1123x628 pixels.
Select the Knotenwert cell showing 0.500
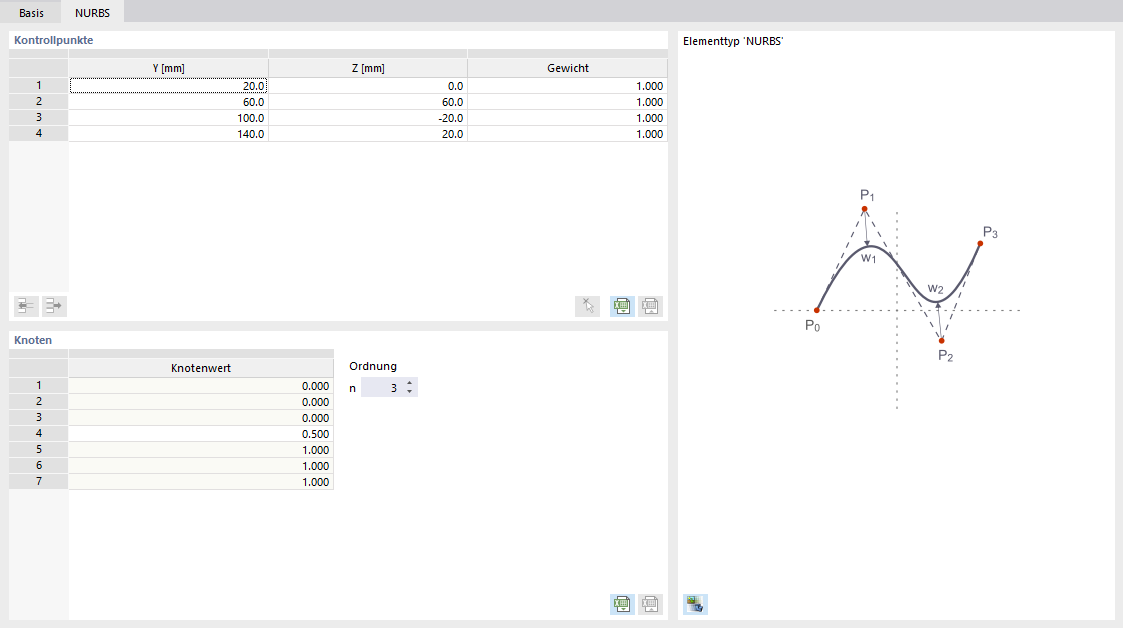coord(200,433)
